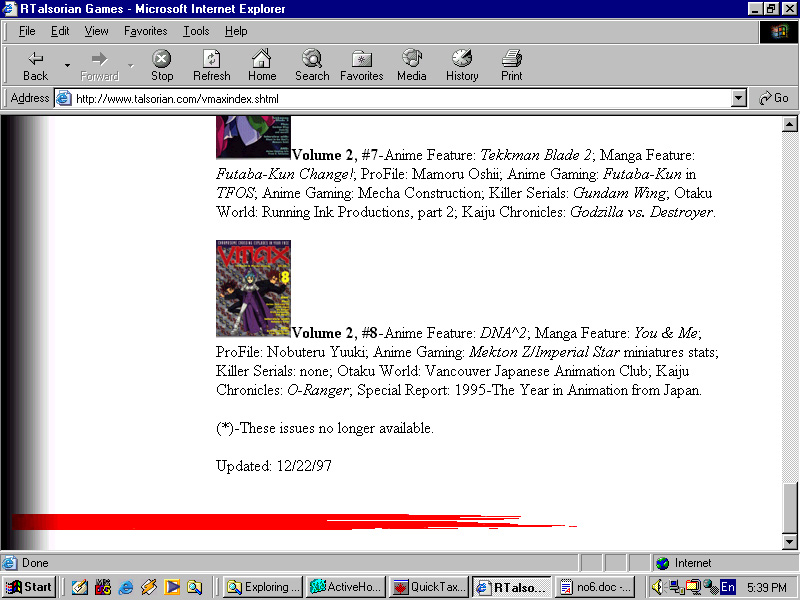Click the Done status bar text
800x600 pixels.
(x=35, y=563)
